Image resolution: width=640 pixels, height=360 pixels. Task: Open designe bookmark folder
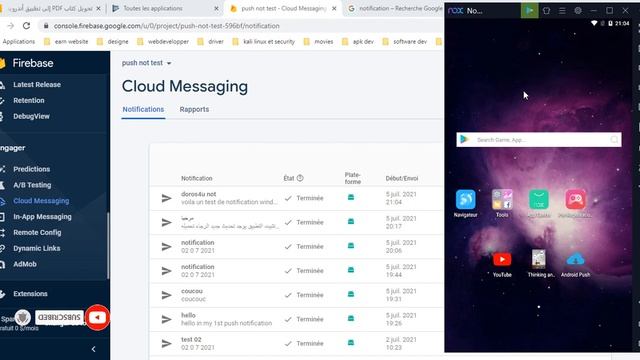coord(112,42)
